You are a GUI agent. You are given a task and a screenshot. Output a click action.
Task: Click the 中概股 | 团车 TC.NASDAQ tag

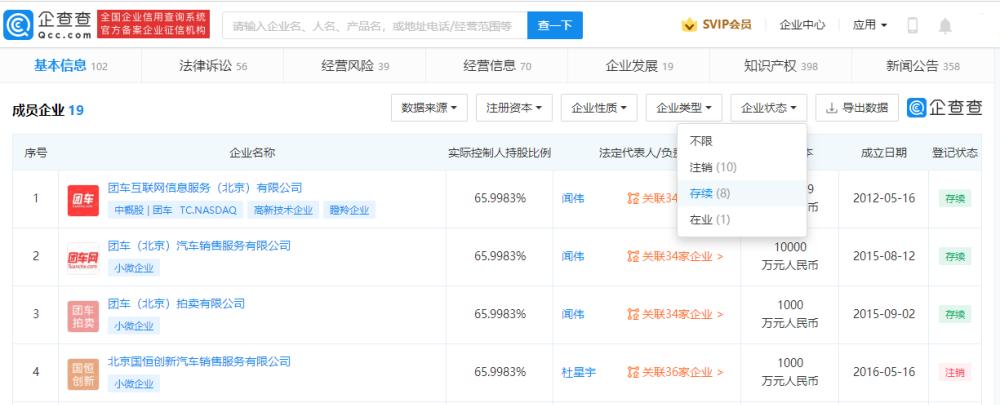coord(175,210)
